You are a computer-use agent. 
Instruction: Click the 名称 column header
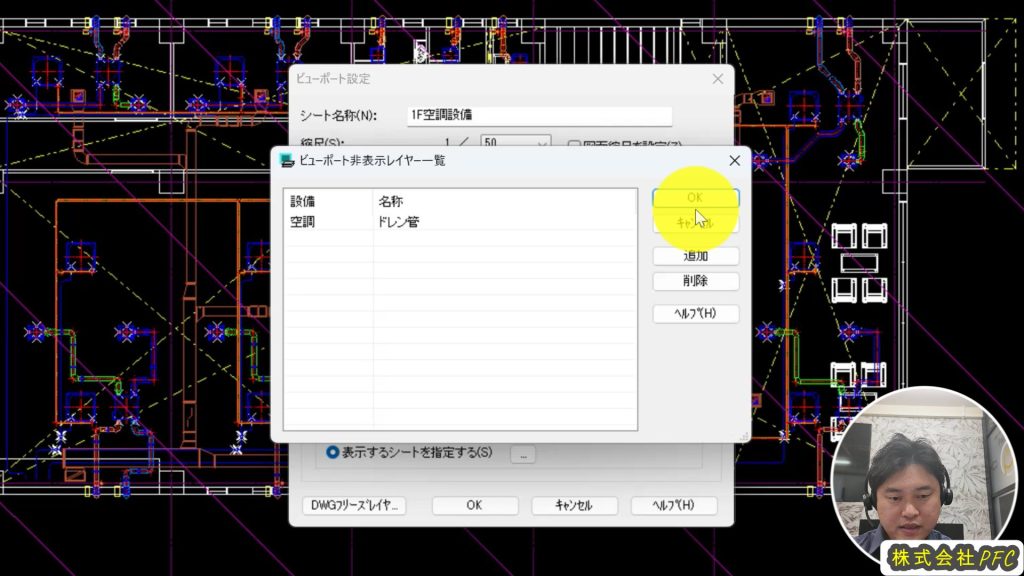[x=505, y=202]
